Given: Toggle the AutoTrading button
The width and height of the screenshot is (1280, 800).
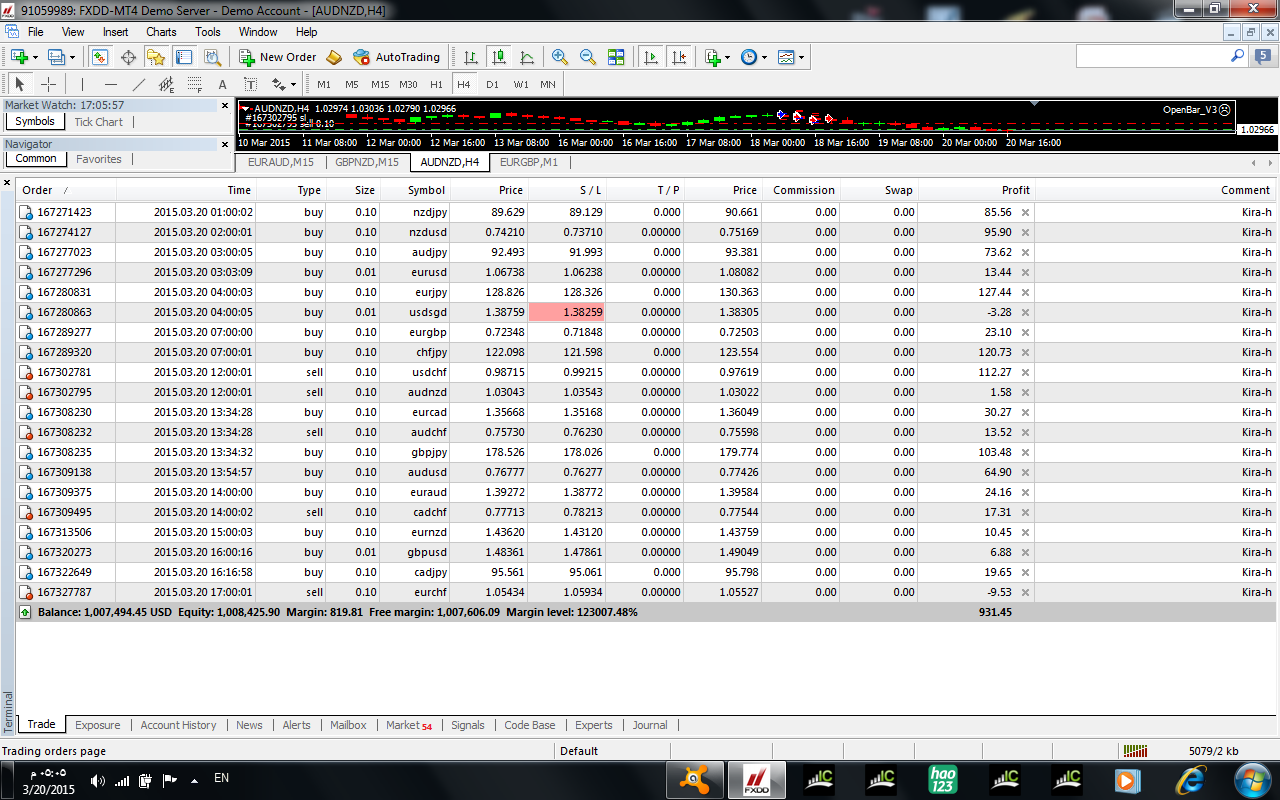Looking at the screenshot, I should (x=396, y=57).
